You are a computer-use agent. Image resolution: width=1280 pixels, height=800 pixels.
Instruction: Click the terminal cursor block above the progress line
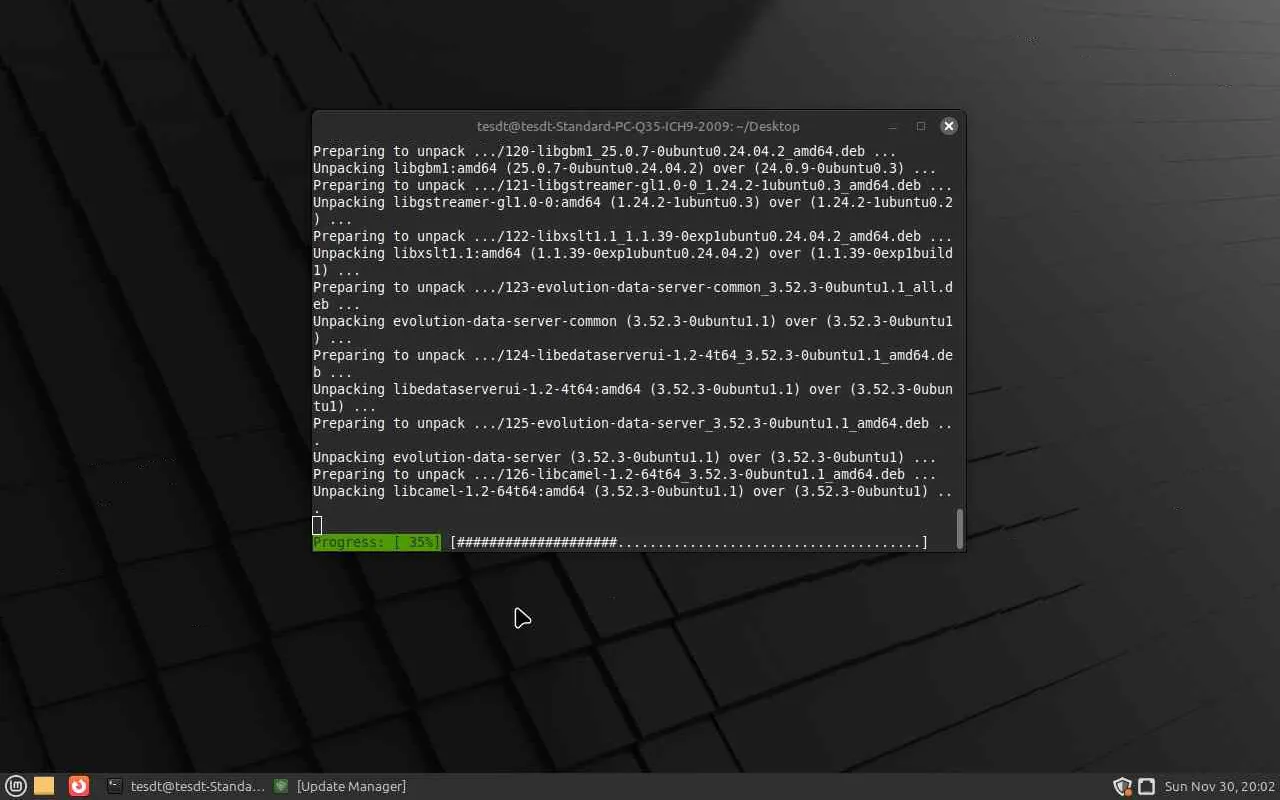317,525
